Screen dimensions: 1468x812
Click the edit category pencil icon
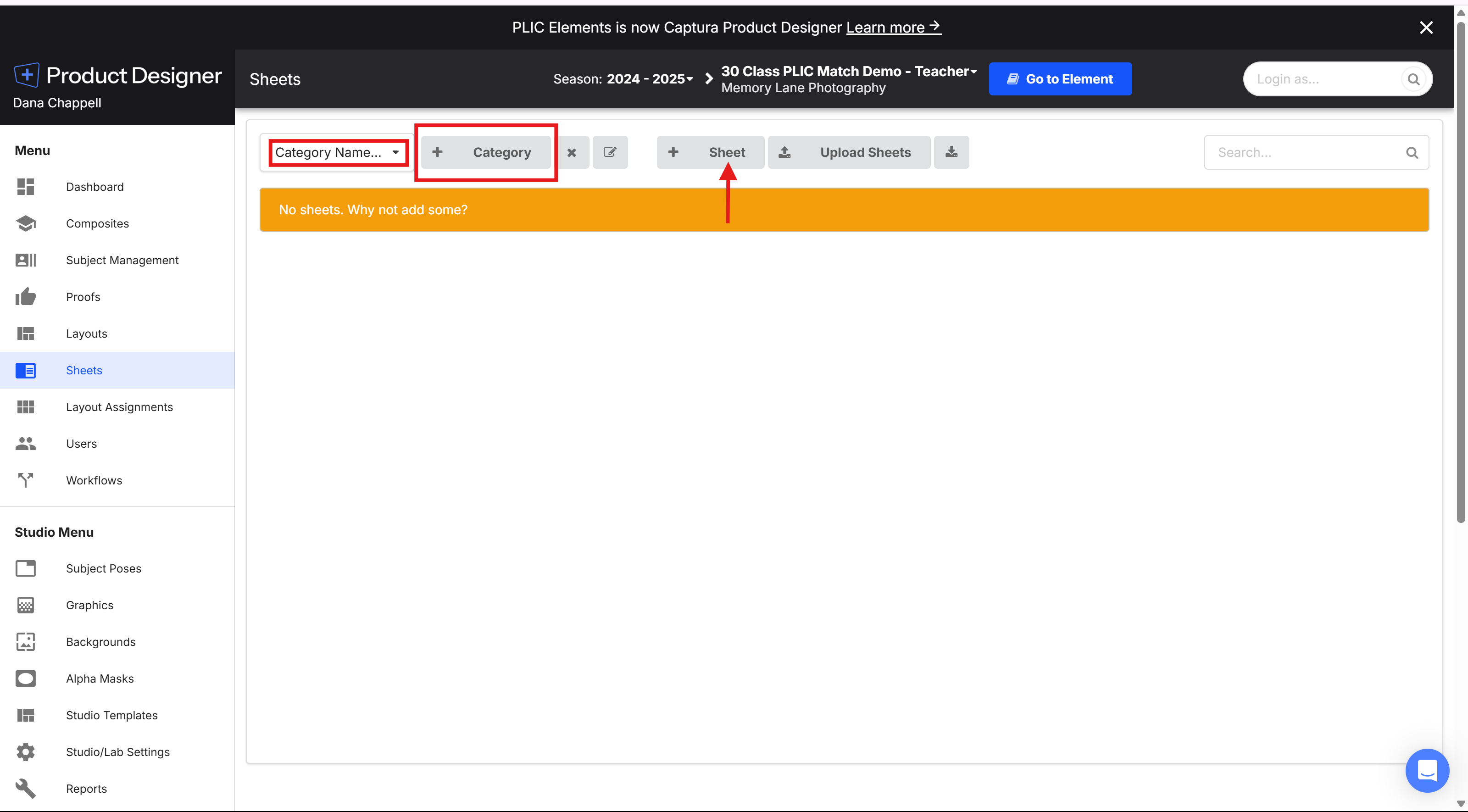click(x=610, y=152)
